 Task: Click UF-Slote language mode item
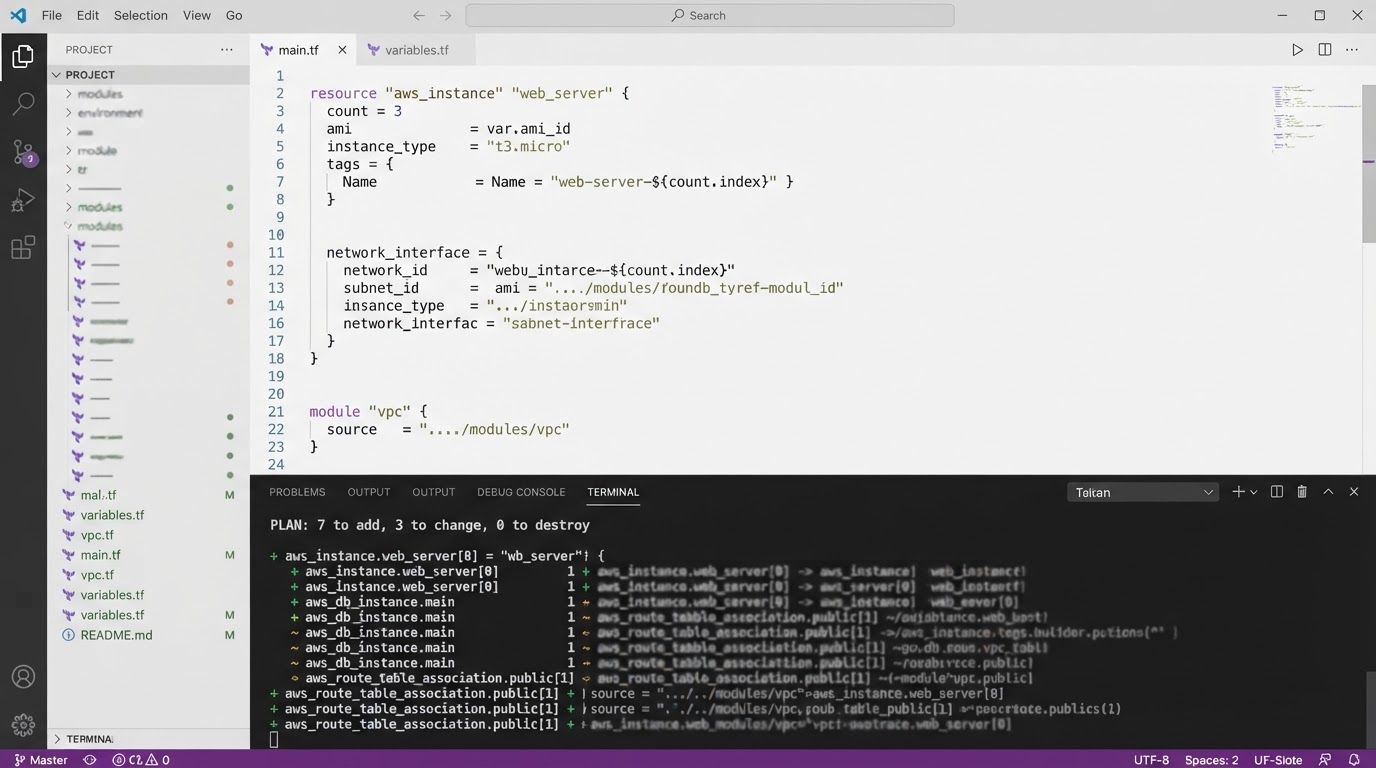click(x=1277, y=759)
